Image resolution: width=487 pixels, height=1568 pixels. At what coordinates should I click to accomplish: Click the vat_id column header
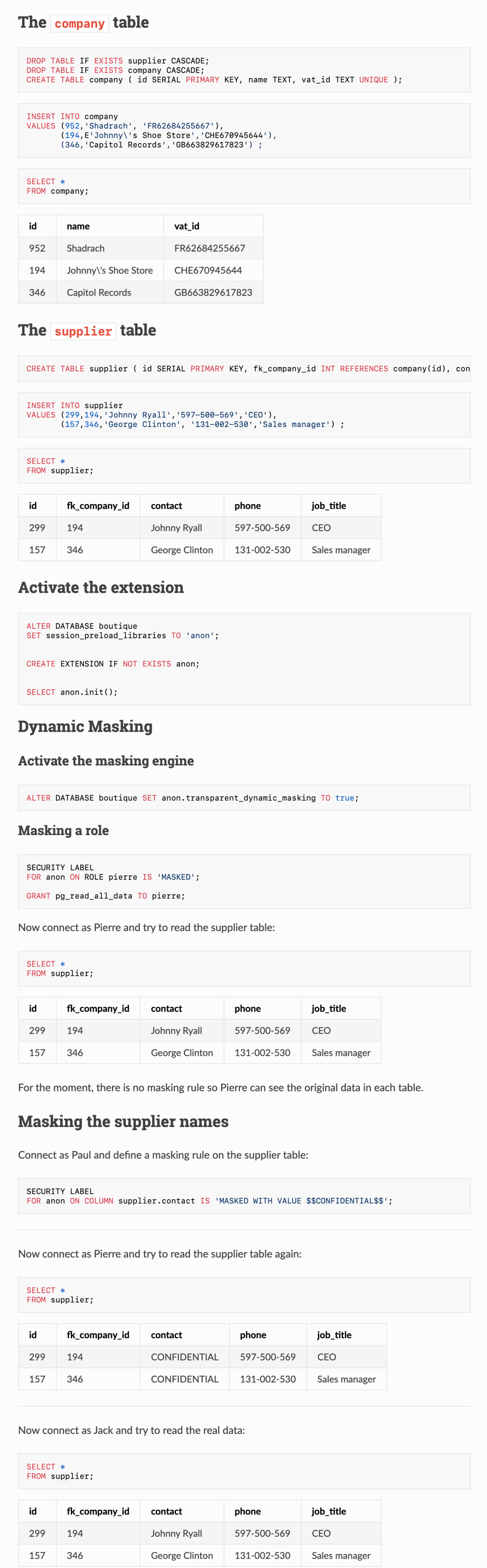[187, 227]
